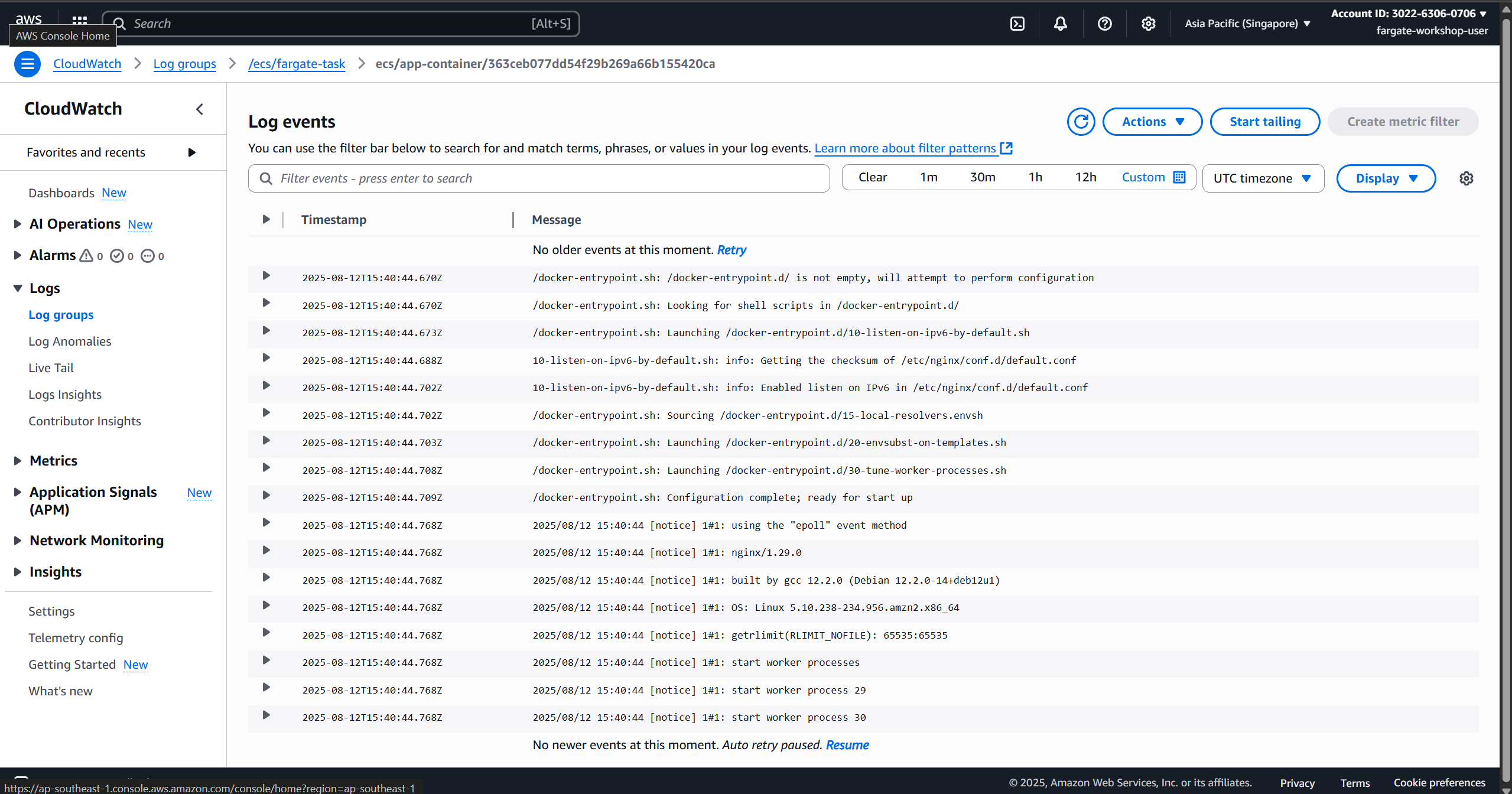1512x794 pixels.
Task: Open Telemetry config page
Action: click(x=76, y=638)
